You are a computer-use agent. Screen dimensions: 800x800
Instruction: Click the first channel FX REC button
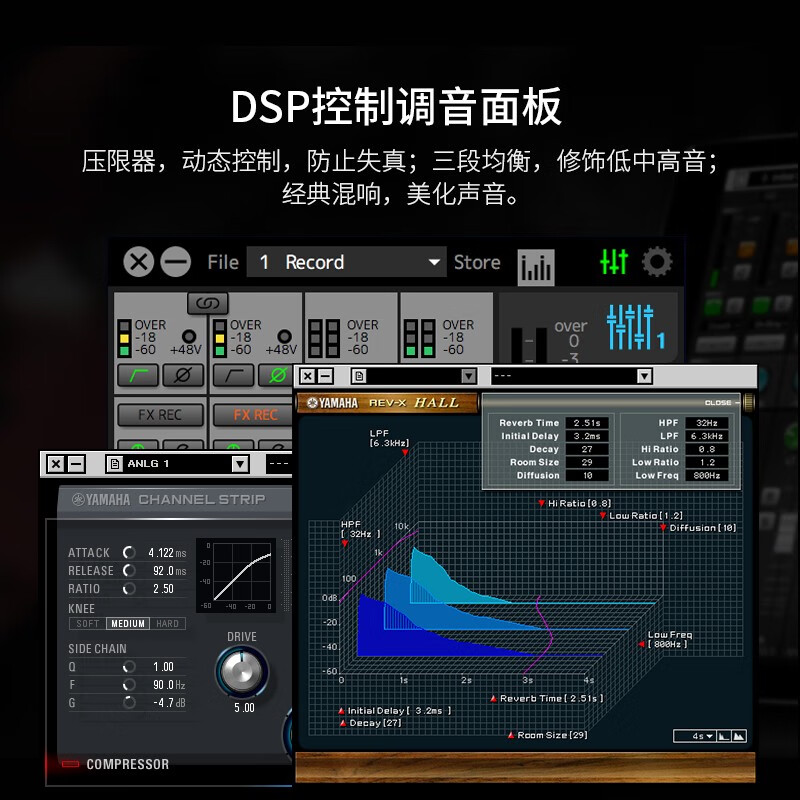(x=160, y=414)
